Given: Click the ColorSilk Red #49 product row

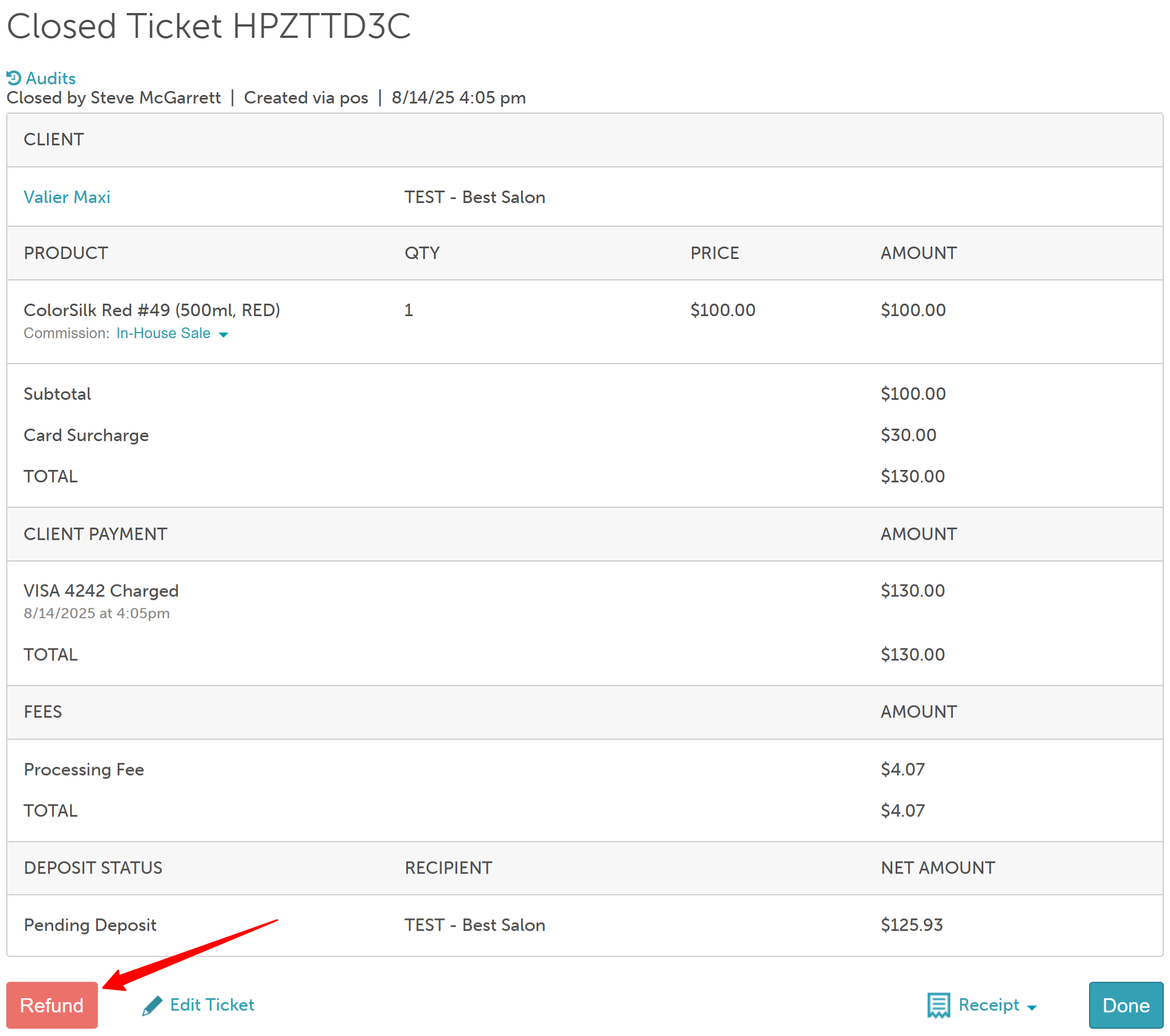Looking at the screenshot, I should 152,310.
